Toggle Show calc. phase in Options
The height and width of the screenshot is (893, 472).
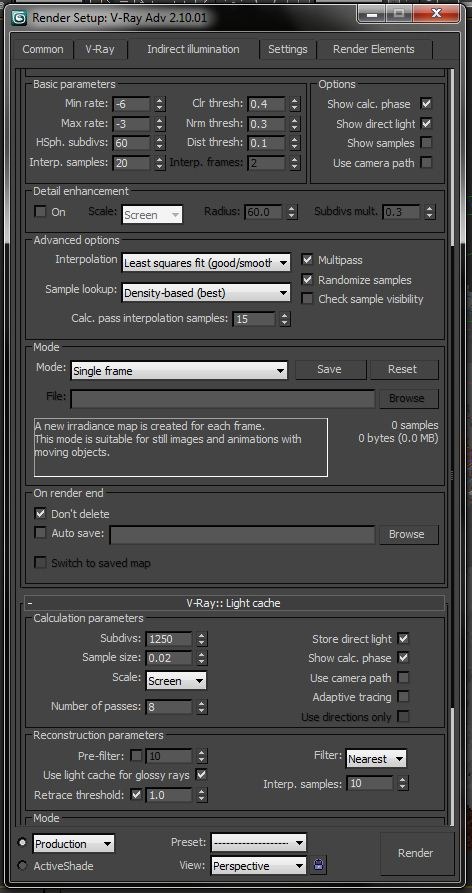(425, 104)
